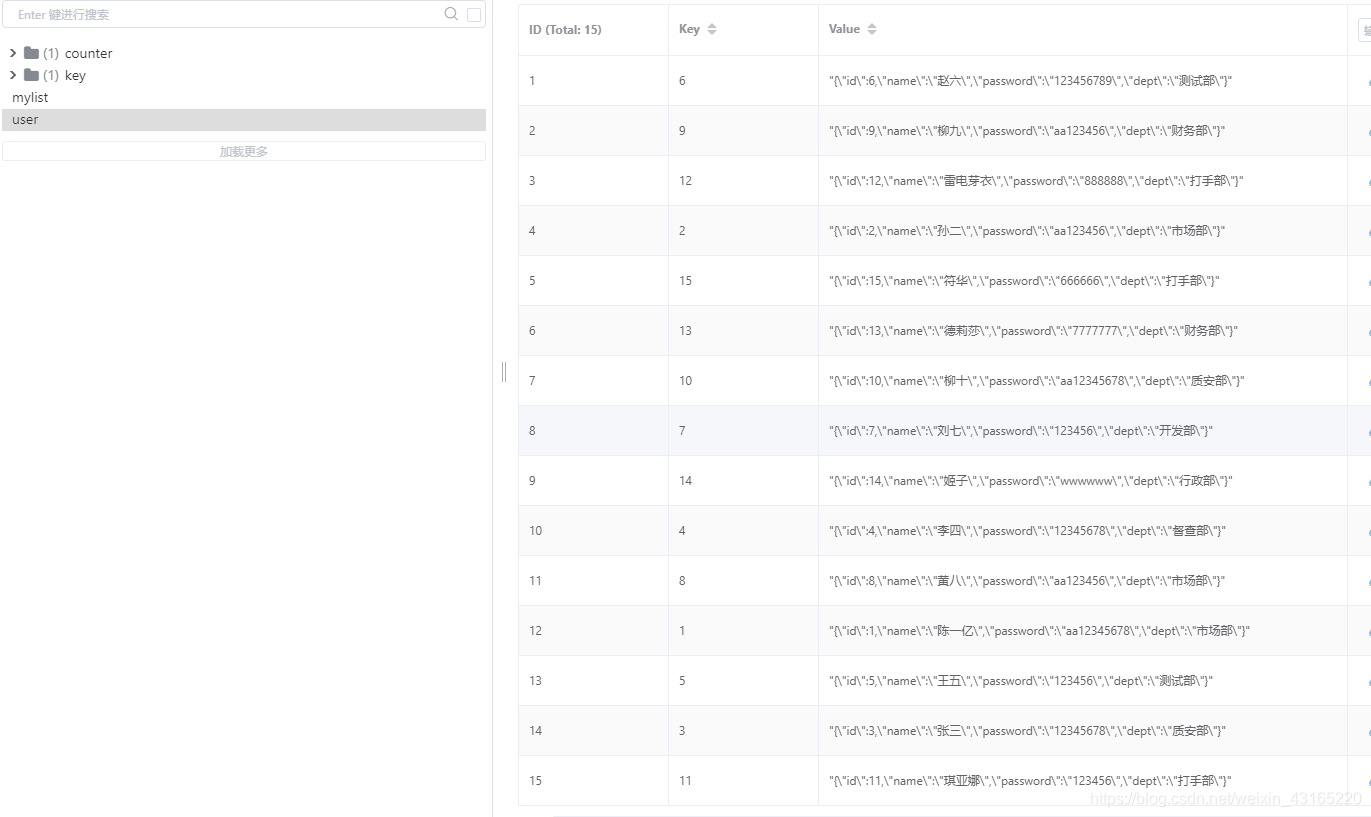Image resolution: width=1371 pixels, height=817 pixels.
Task: Click ID cell 4 in 孙二 row
Action: [x=593, y=231]
